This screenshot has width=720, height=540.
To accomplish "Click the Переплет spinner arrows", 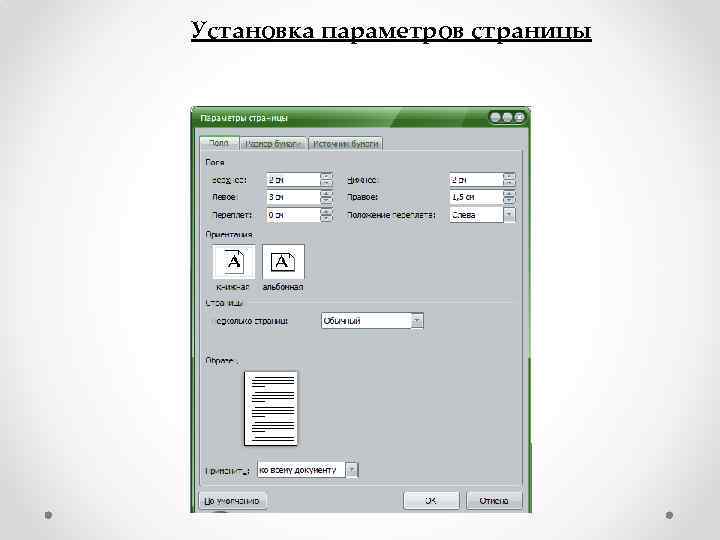I will click(x=326, y=214).
